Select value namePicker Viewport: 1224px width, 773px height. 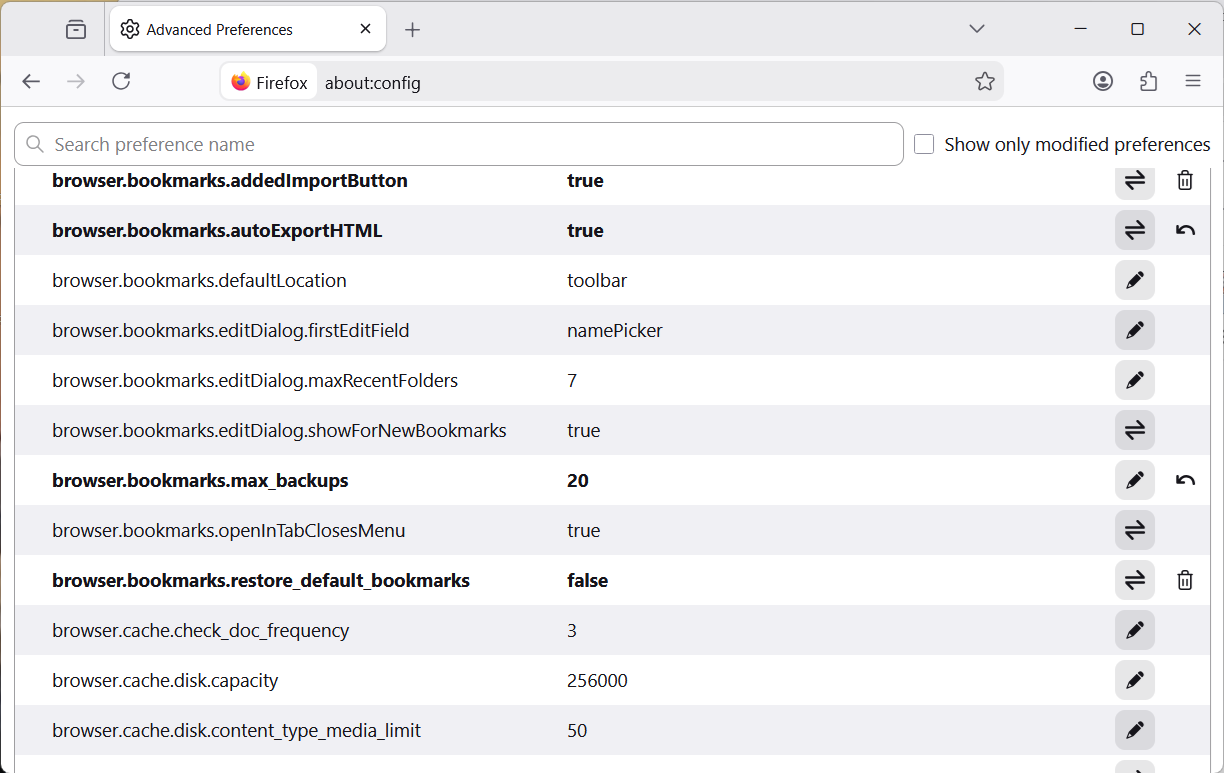pyautogui.click(x=615, y=331)
